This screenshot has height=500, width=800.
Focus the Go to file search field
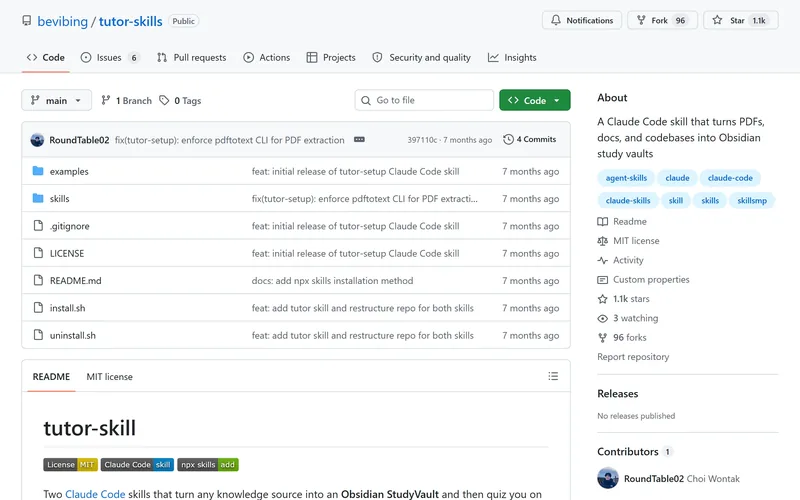pyautogui.click(x=424, y=101)
